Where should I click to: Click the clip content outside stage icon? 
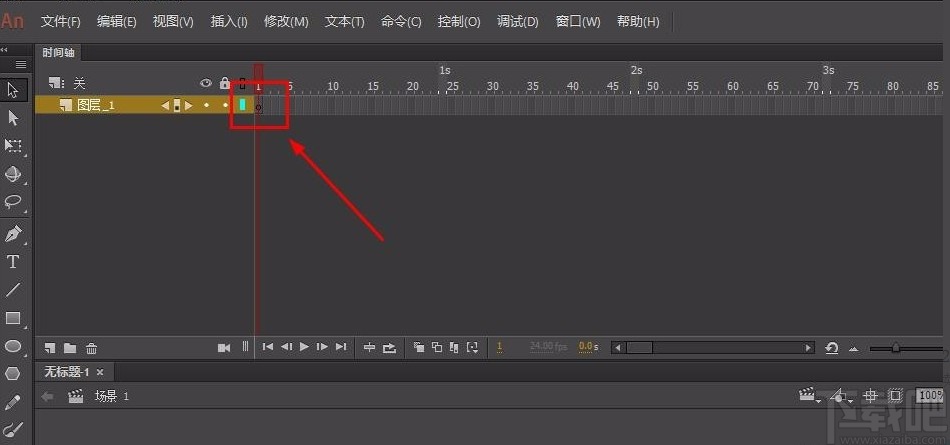(x=895, y=396)
